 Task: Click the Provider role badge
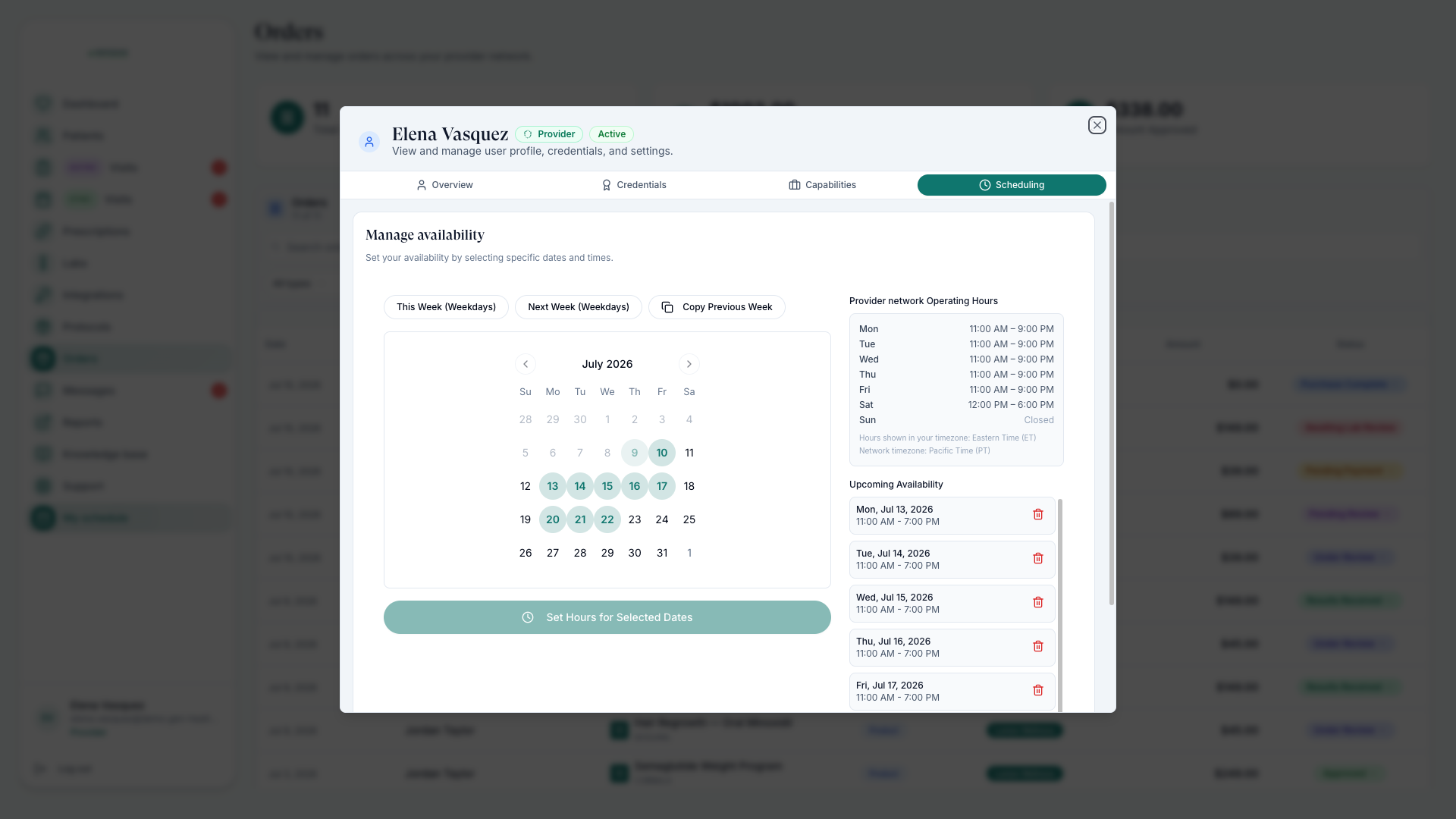tap(549, 134)
